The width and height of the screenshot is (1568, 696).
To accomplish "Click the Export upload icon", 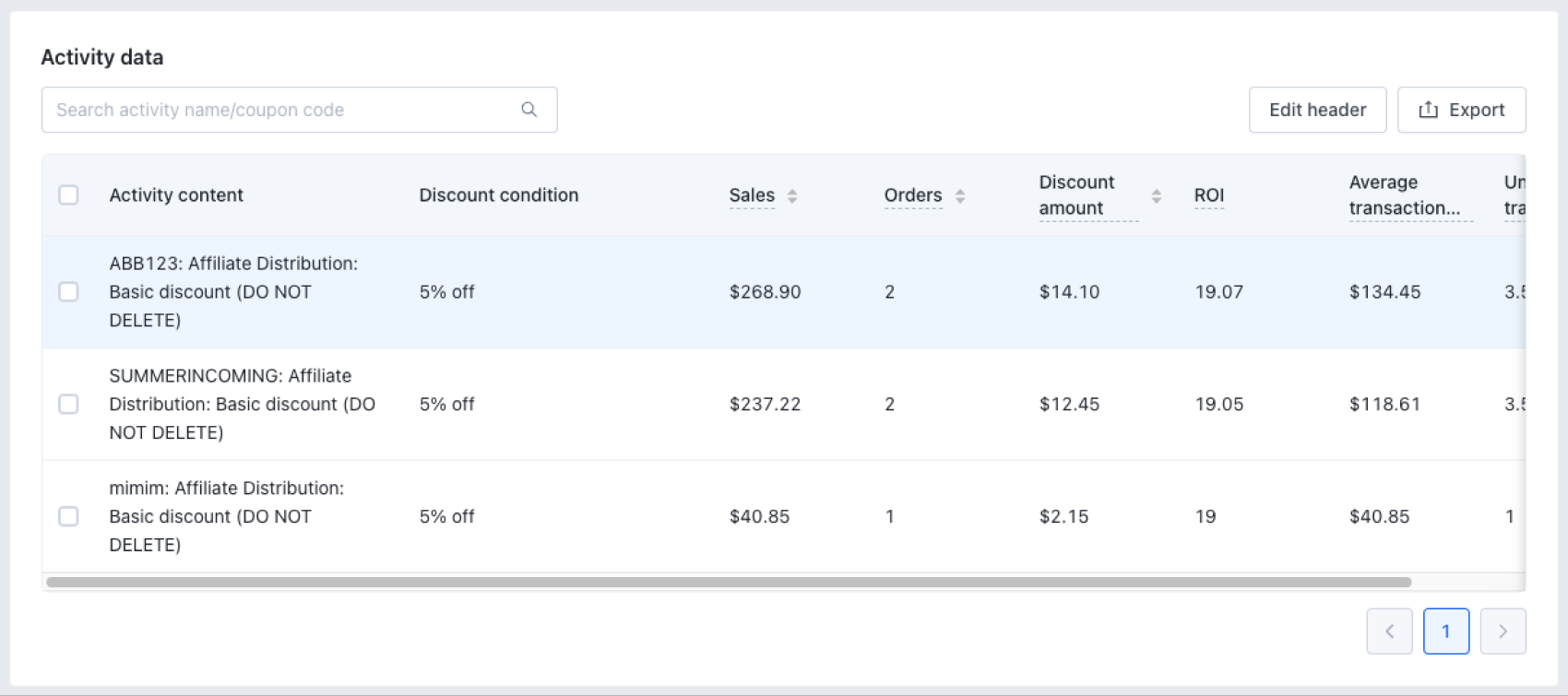I will (1428, 110).
